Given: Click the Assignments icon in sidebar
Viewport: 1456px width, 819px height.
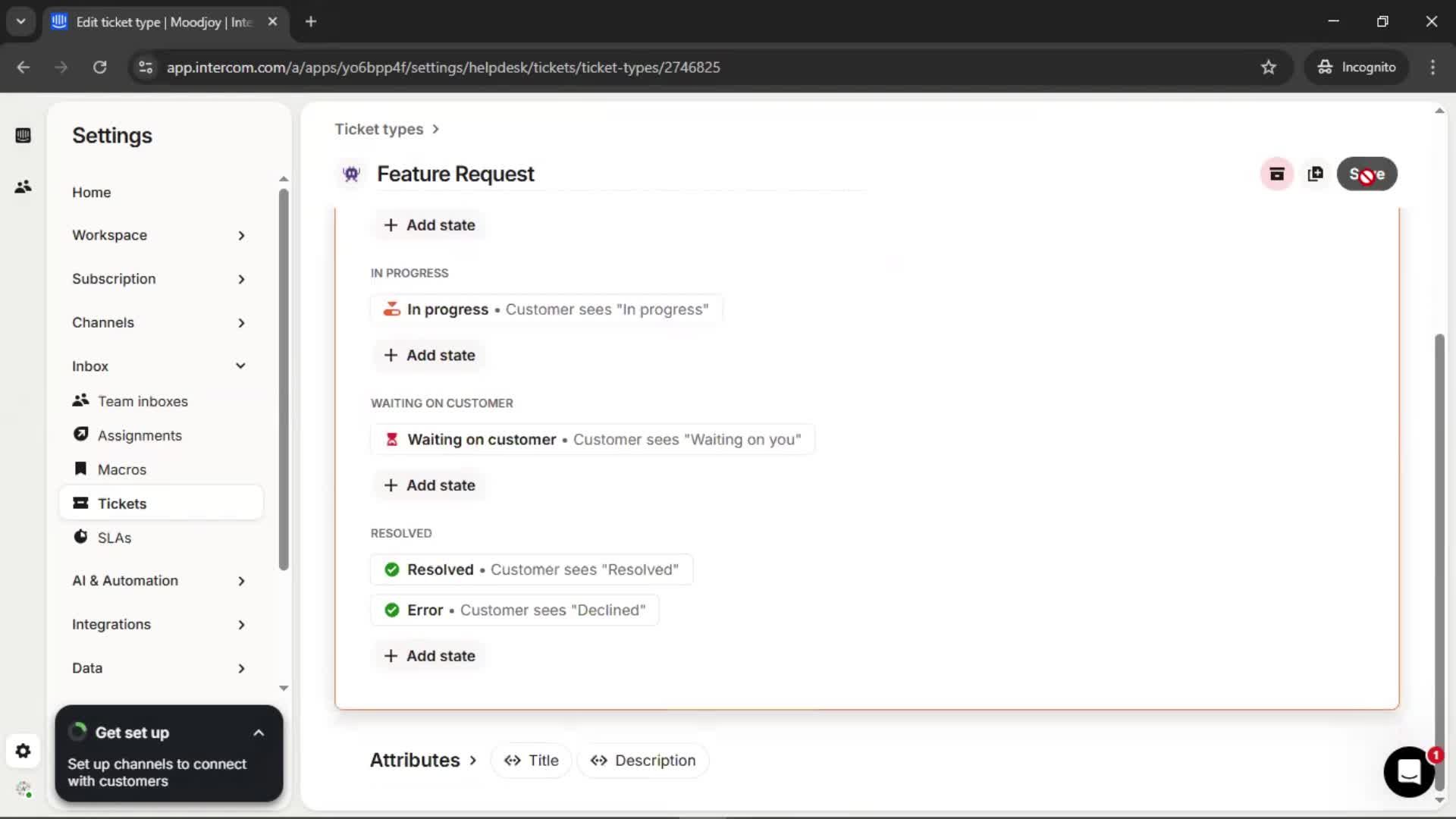Looking at the screenshot, I should [x=80, y=435].
